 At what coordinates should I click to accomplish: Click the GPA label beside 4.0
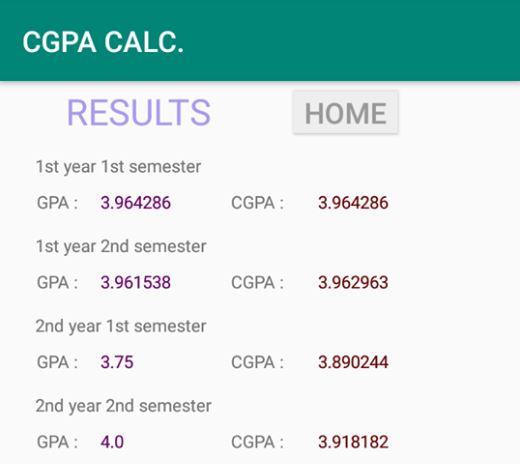(x=57, y=442)
